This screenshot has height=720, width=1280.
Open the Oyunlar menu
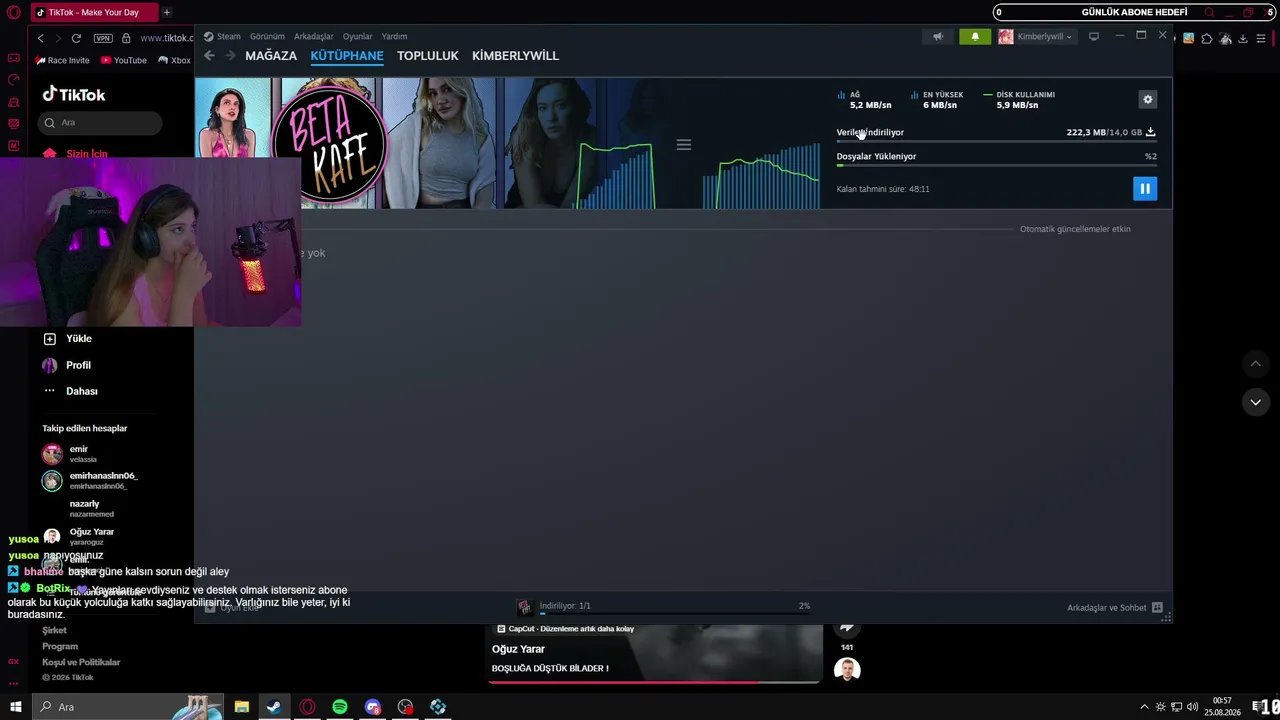[358, 37]
